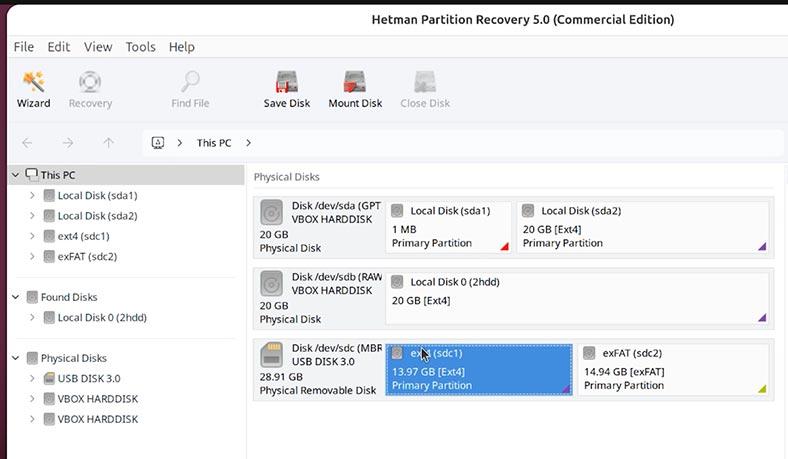The image size is (788, 459).
Task: Click the Found Disks icon in tree
Action: click(32, 297)
